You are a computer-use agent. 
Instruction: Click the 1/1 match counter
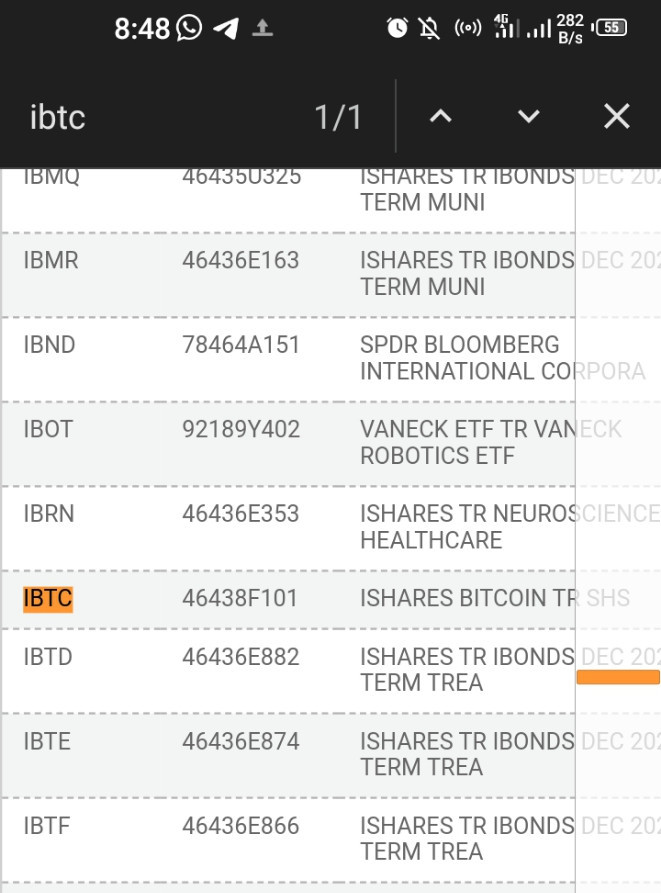pos(338,117)
